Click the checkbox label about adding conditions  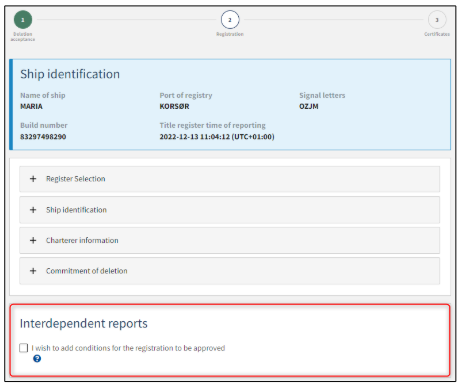(x=128, y=348)
